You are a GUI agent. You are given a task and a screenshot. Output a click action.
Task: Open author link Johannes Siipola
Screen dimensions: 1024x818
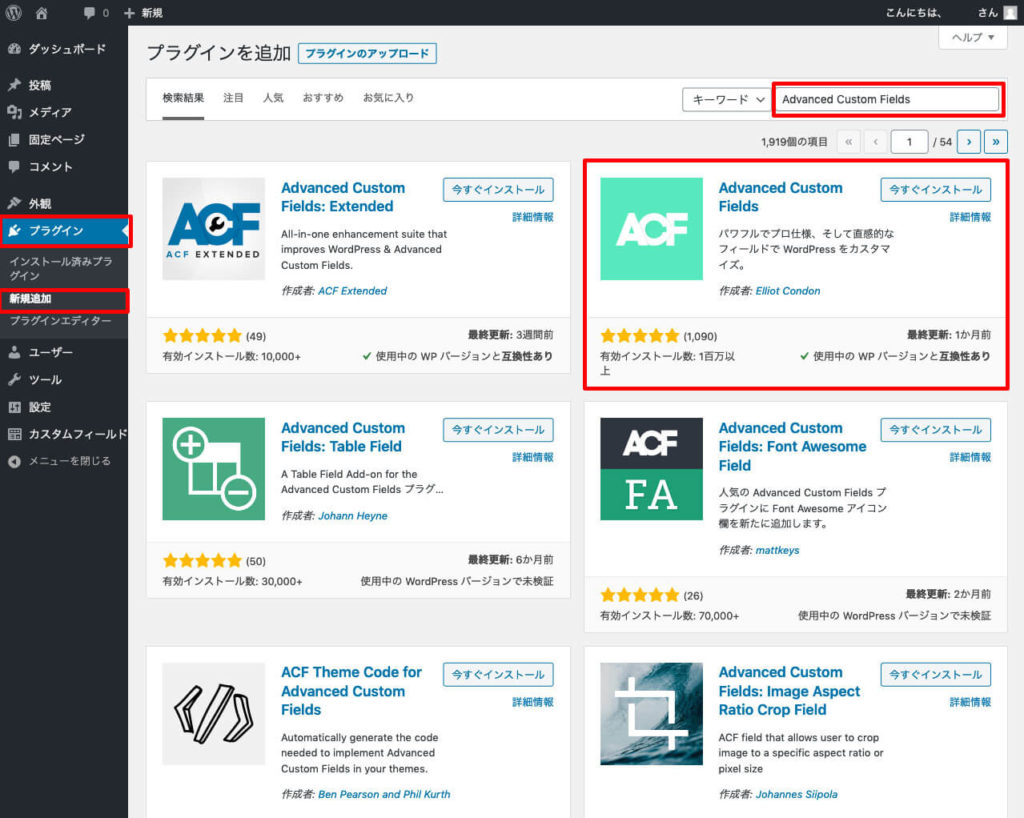[796, 794]
